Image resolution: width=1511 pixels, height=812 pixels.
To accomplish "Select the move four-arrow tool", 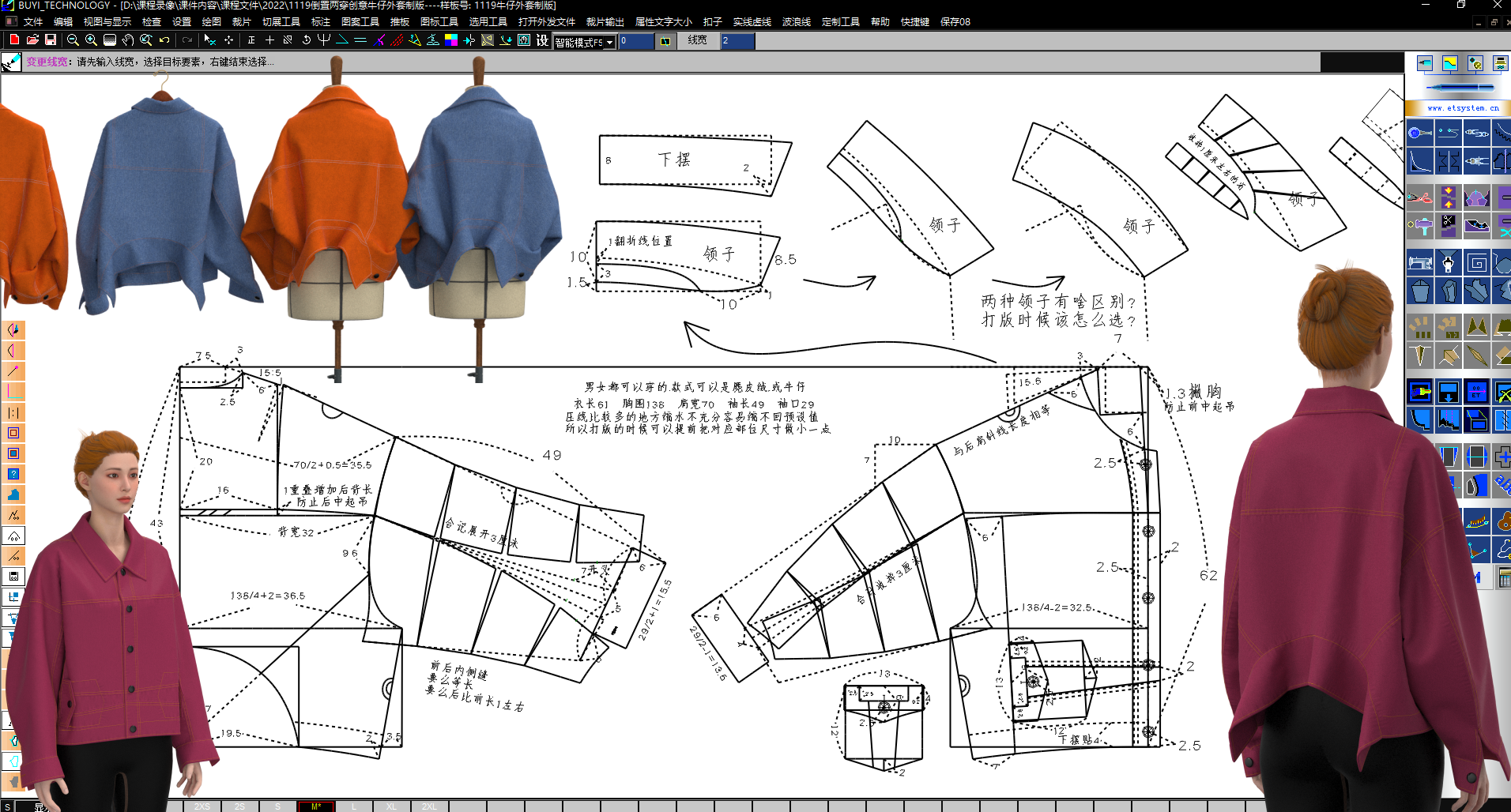I will [229, 39].
